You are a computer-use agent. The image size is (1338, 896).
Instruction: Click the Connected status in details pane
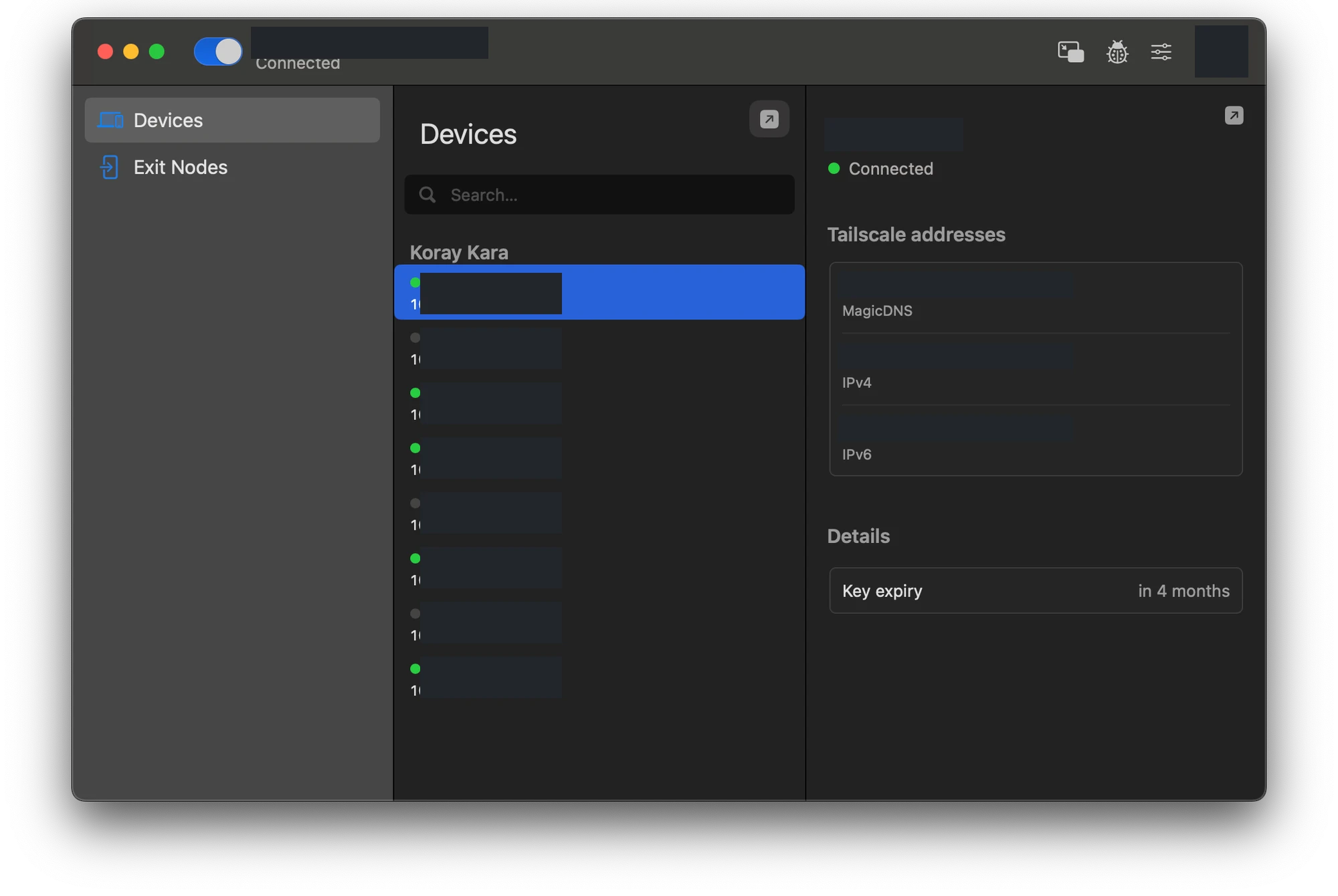(890, 169)
